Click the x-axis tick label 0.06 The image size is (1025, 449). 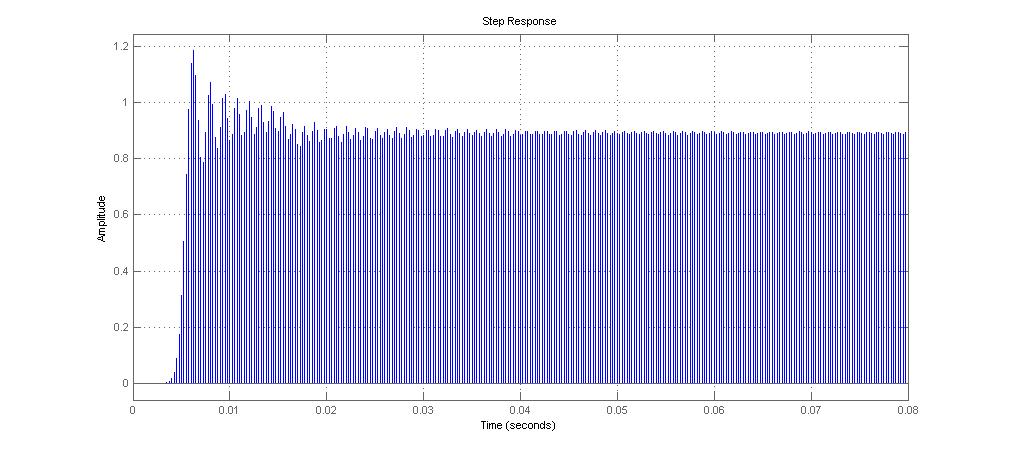click(714, 410)
